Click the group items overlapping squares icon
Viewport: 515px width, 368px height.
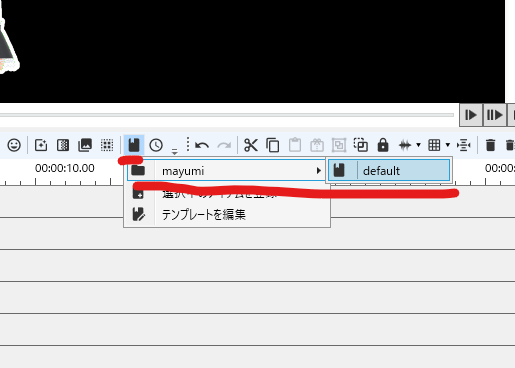coord(361,145)
